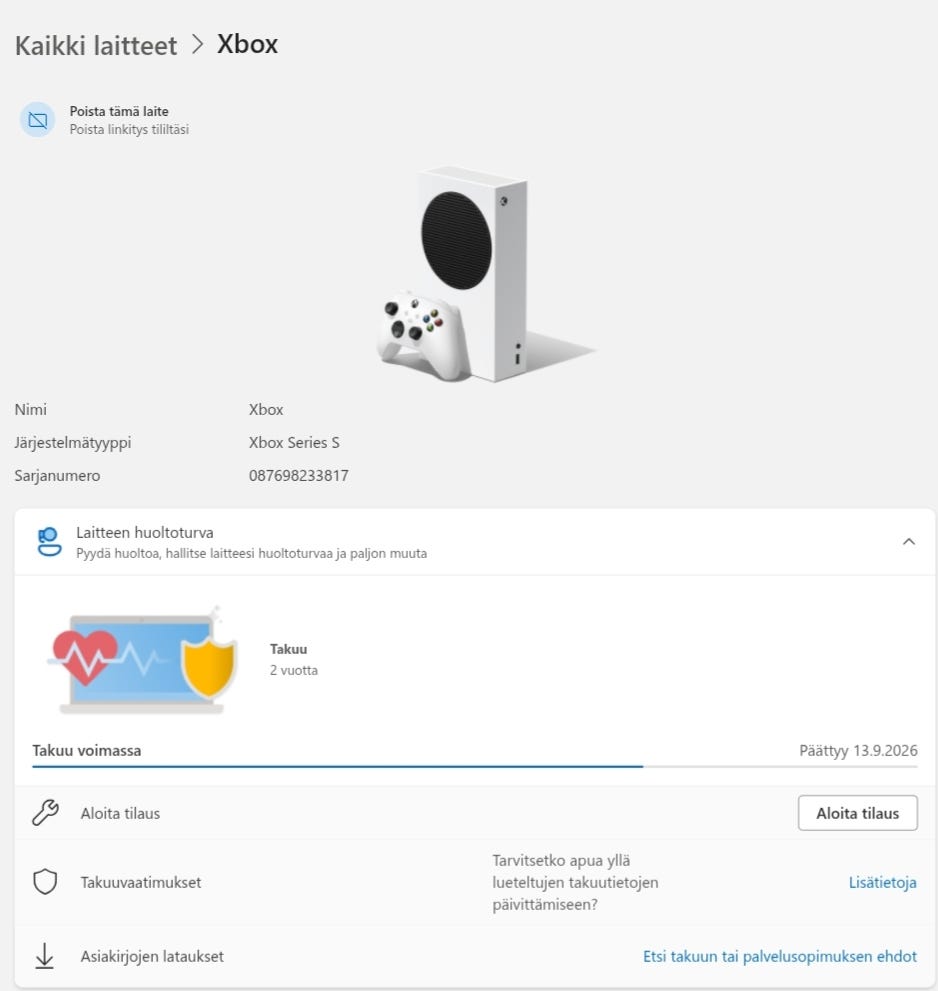The image size is (938, 991).
Task: Click the Xbox Series S console image
Action: tap(470, 275)
